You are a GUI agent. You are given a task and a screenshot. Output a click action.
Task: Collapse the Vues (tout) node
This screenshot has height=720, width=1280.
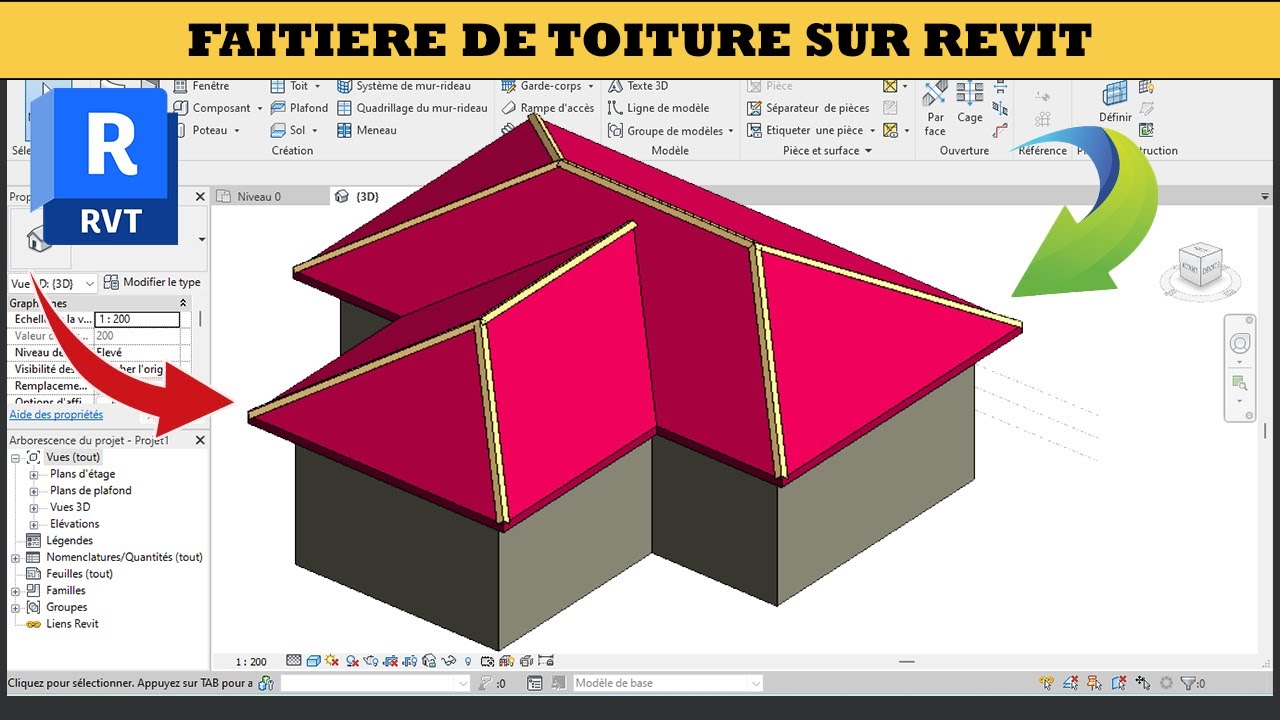(x=15, y=458)
